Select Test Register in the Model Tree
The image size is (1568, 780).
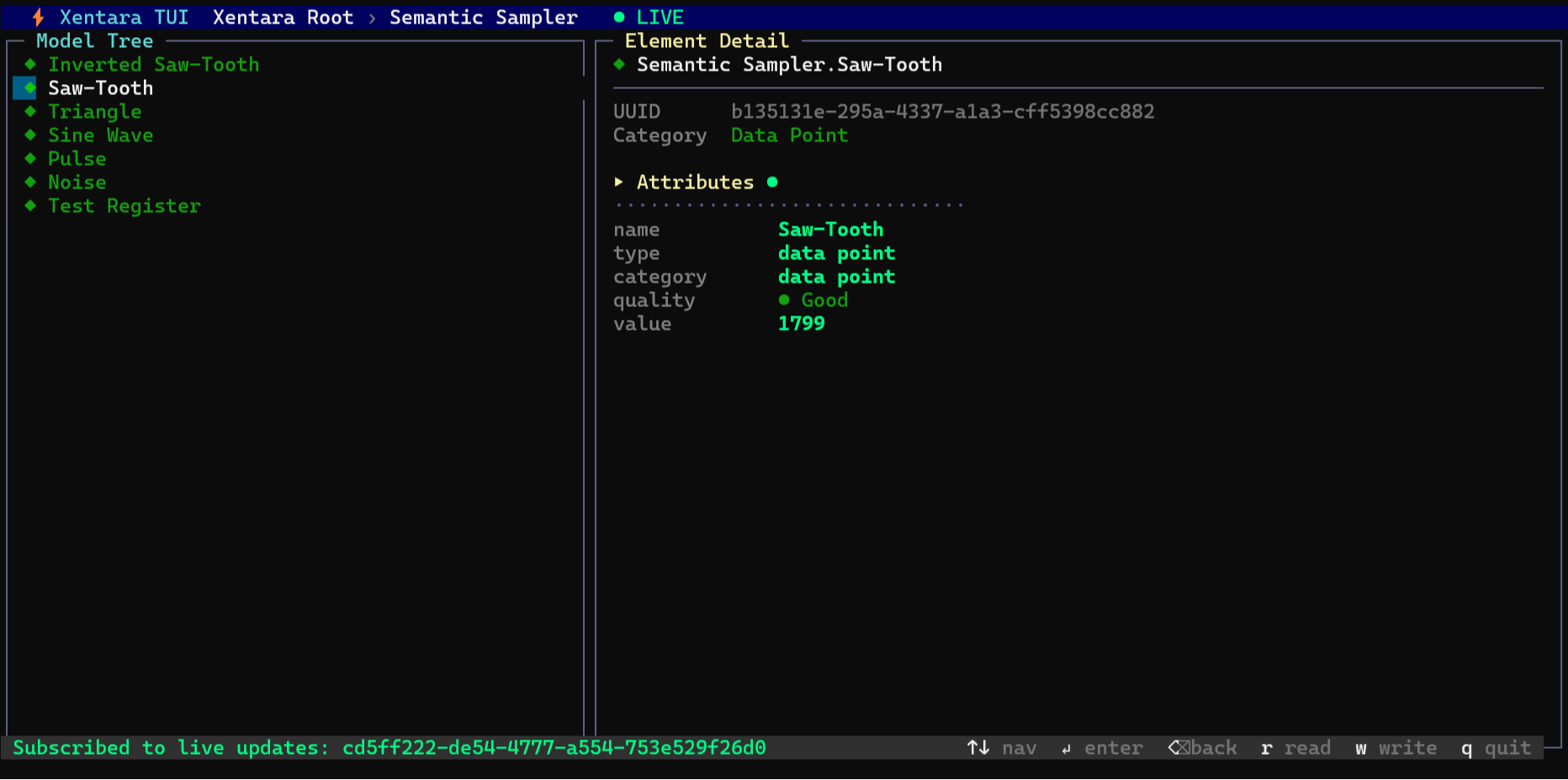click(x=124, y=205)
